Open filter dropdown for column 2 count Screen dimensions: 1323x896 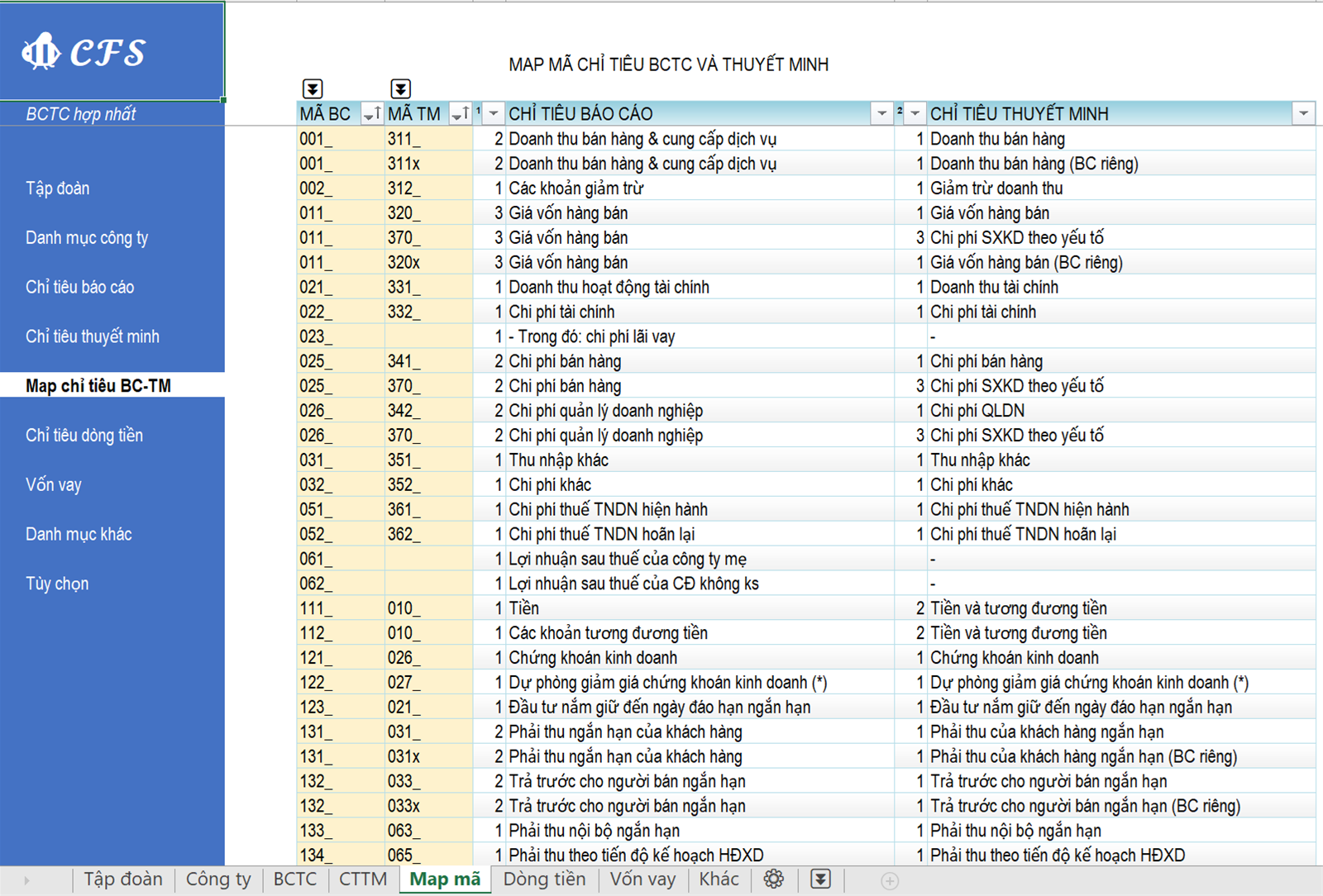tap(915, 114)
